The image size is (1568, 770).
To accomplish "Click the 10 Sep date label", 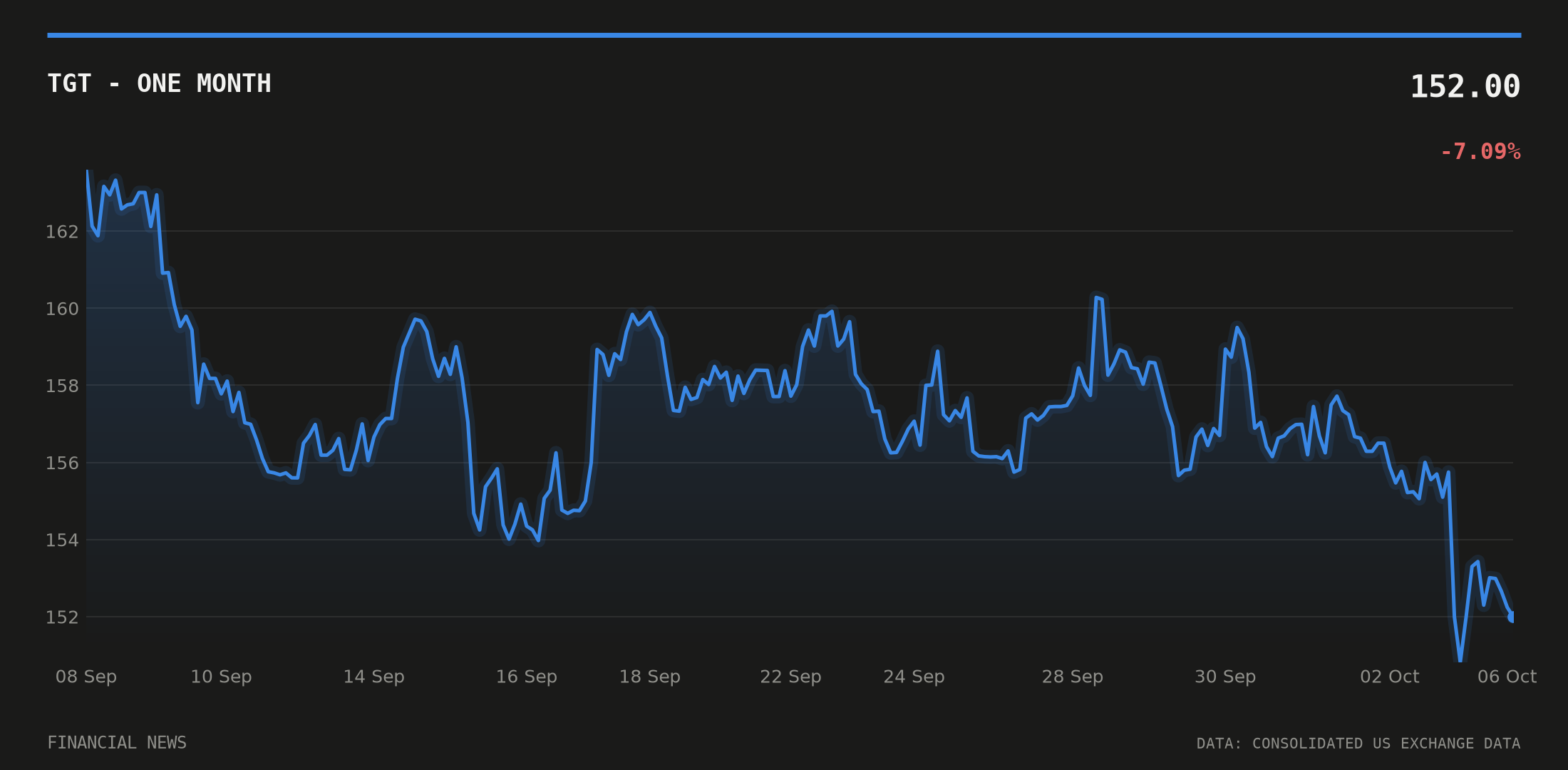I will pyautogui.click(x=221, y=677).
